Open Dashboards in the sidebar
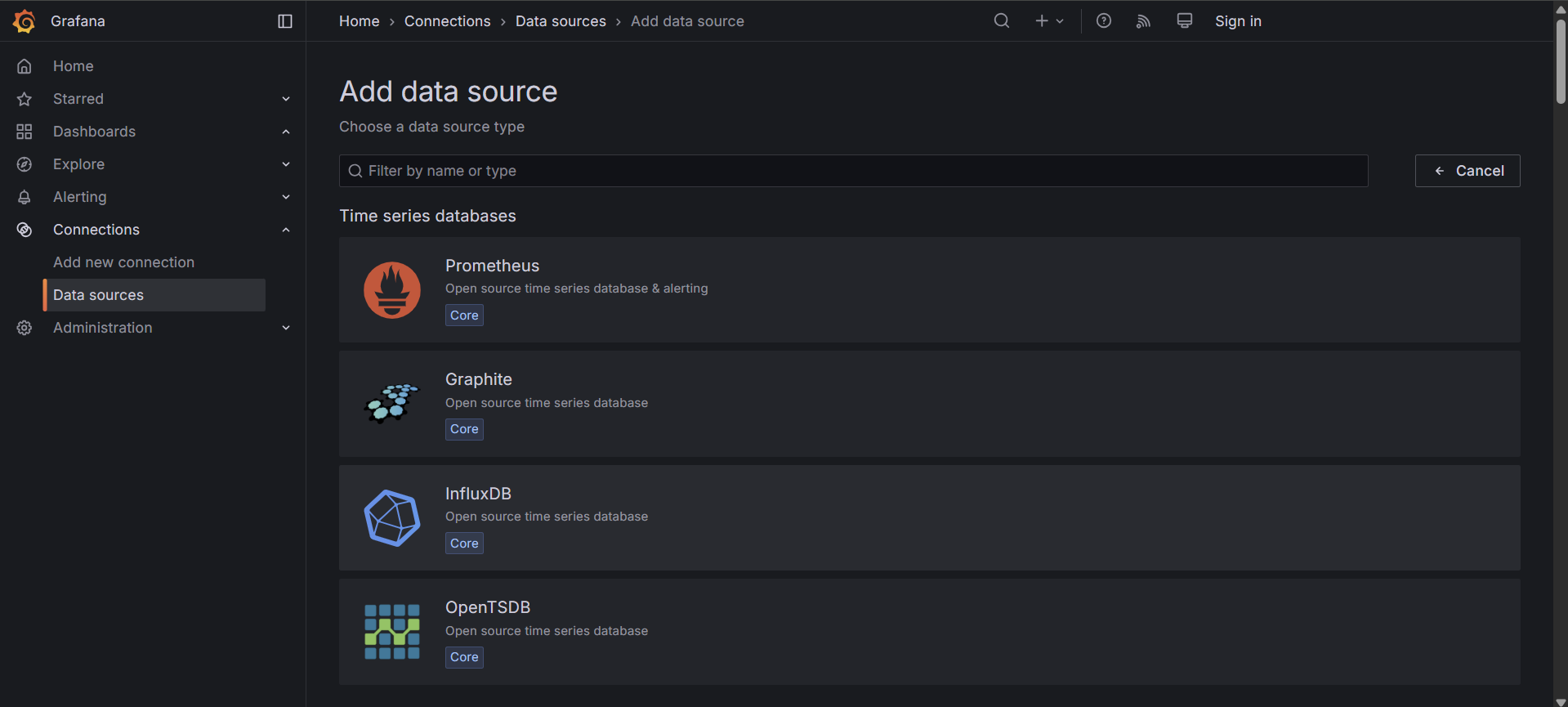The width and height of the screenshot is (1568, 707). (x=95, y=132)
